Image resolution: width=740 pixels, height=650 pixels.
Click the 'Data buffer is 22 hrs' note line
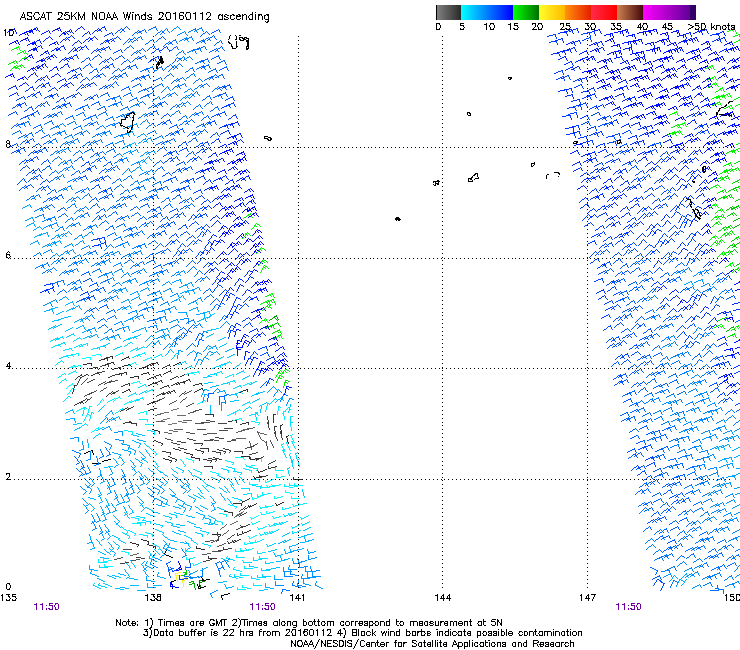(x=362, y=633)
